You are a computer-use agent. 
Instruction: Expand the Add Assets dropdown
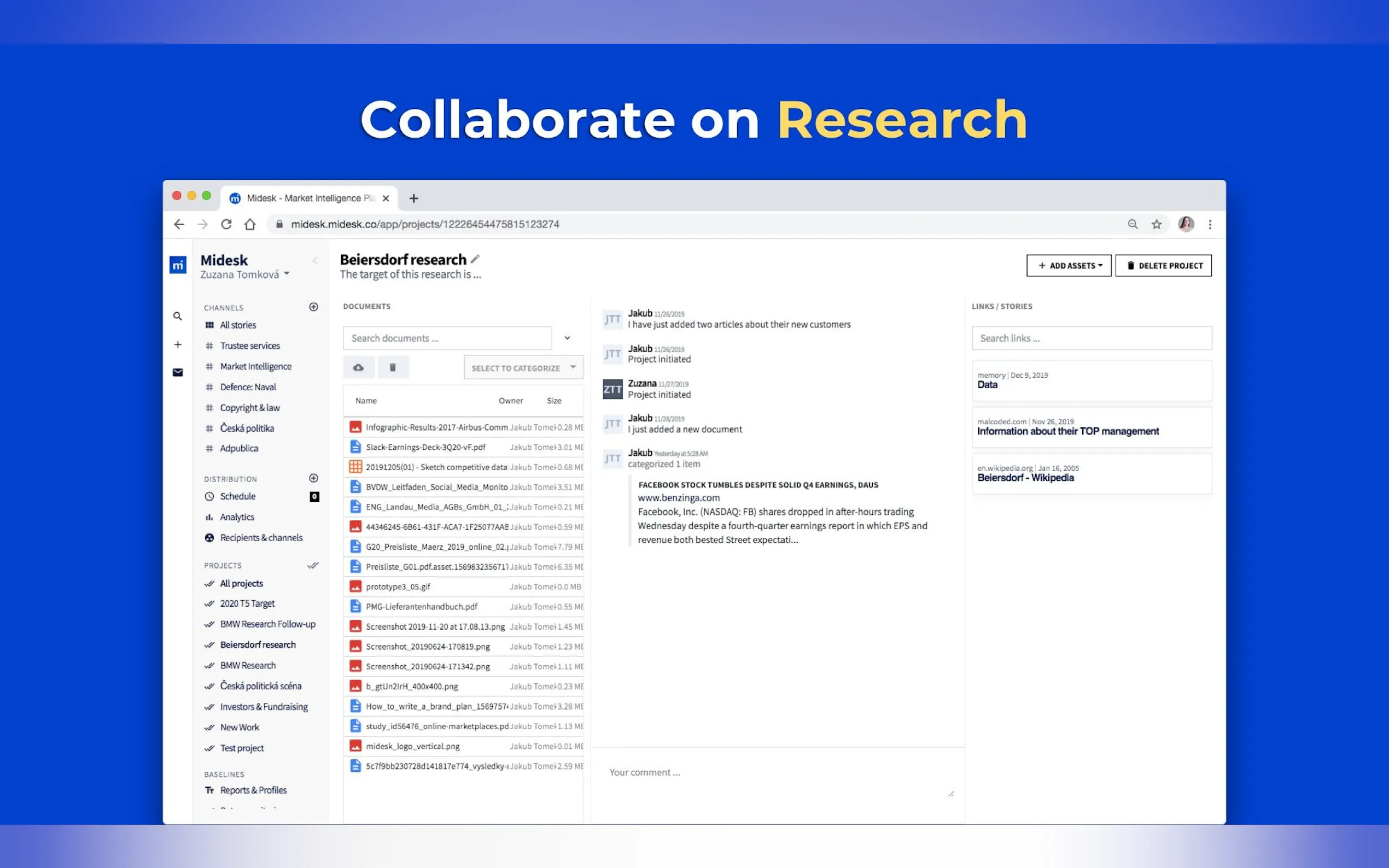click(1069, 266)
